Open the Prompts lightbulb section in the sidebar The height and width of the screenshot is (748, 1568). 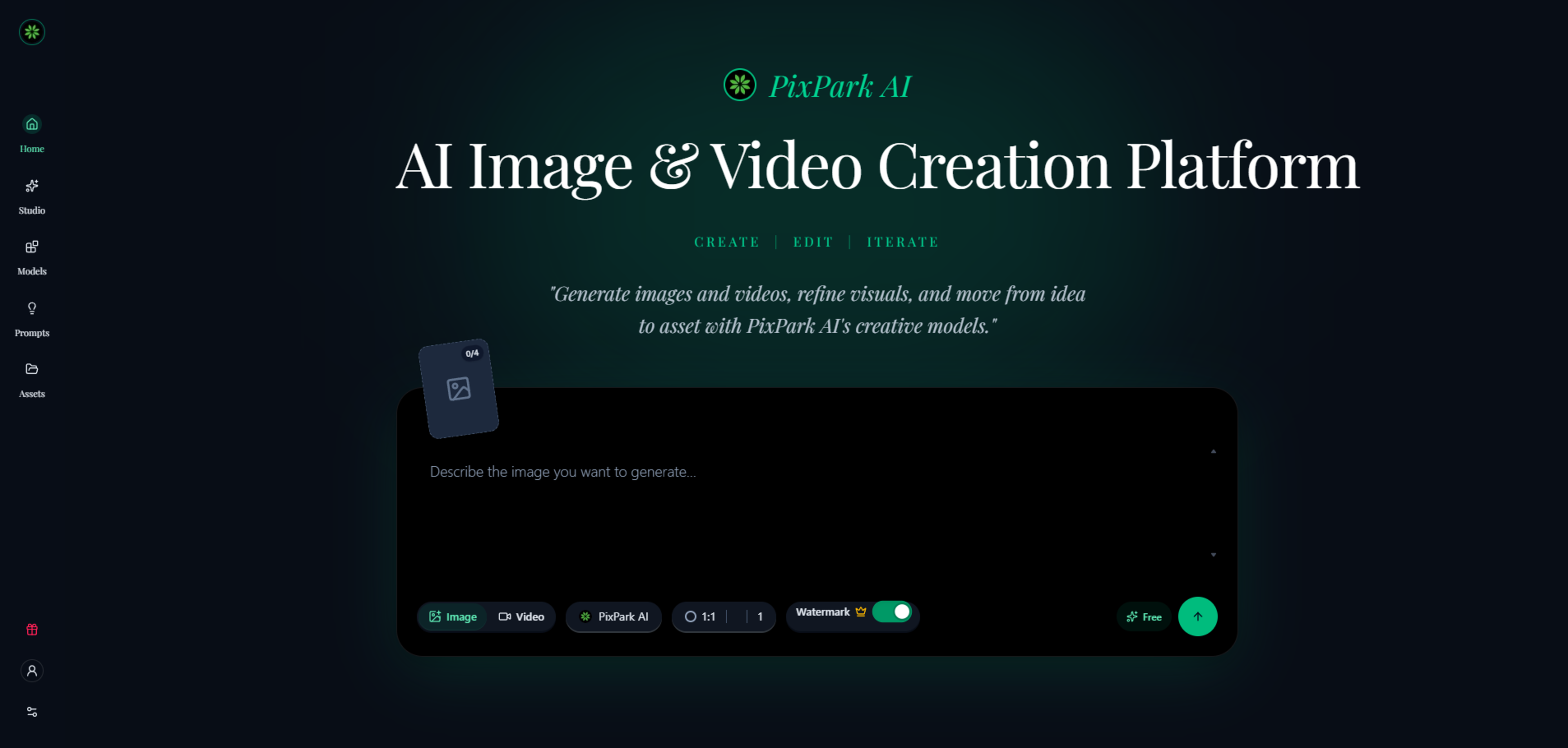(32, 318)
